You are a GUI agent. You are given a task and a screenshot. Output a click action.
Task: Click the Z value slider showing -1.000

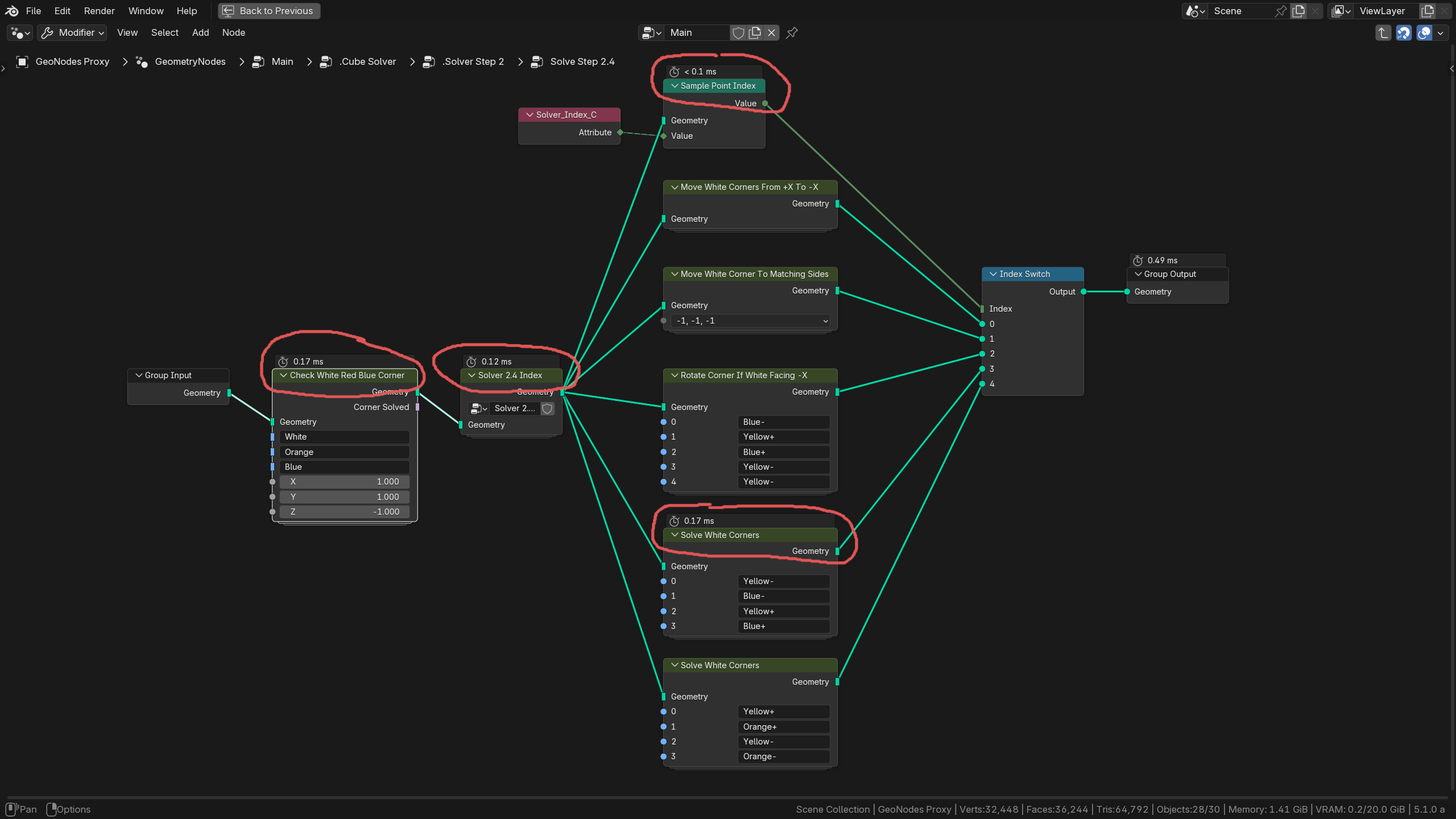pyautogui.click(x=345, y=512)
